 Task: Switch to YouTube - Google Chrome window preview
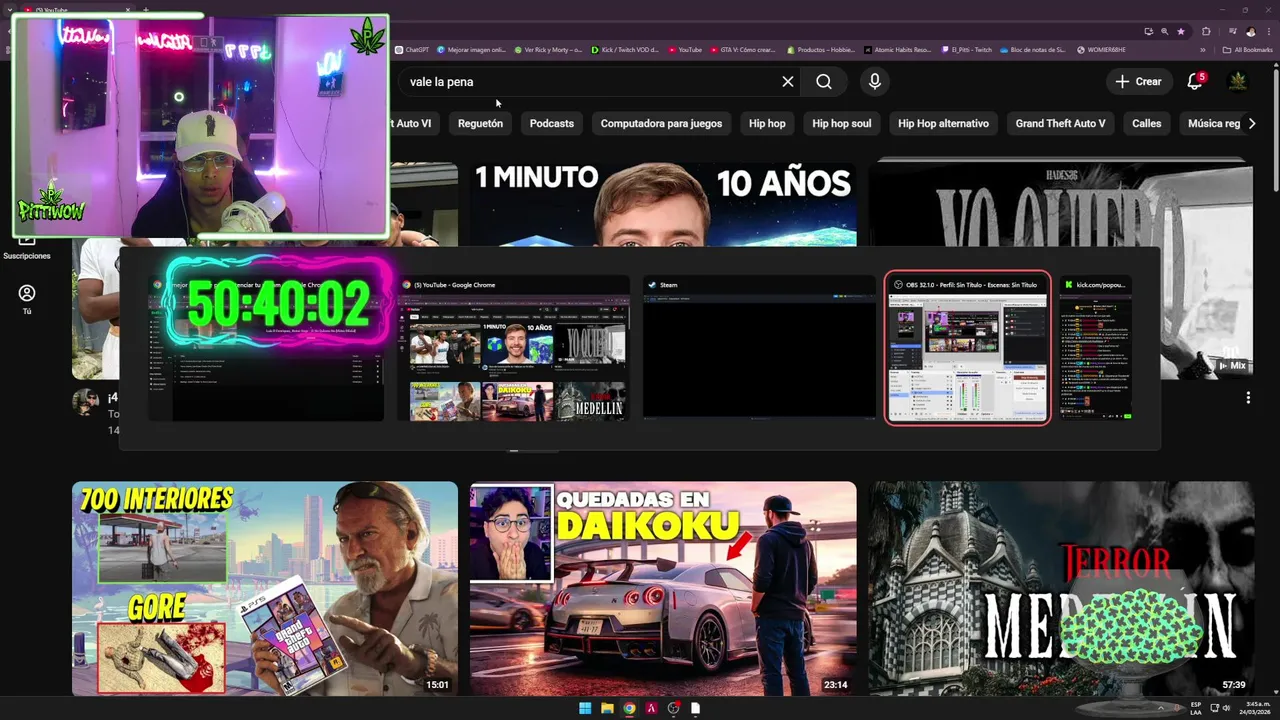(513, 348)
